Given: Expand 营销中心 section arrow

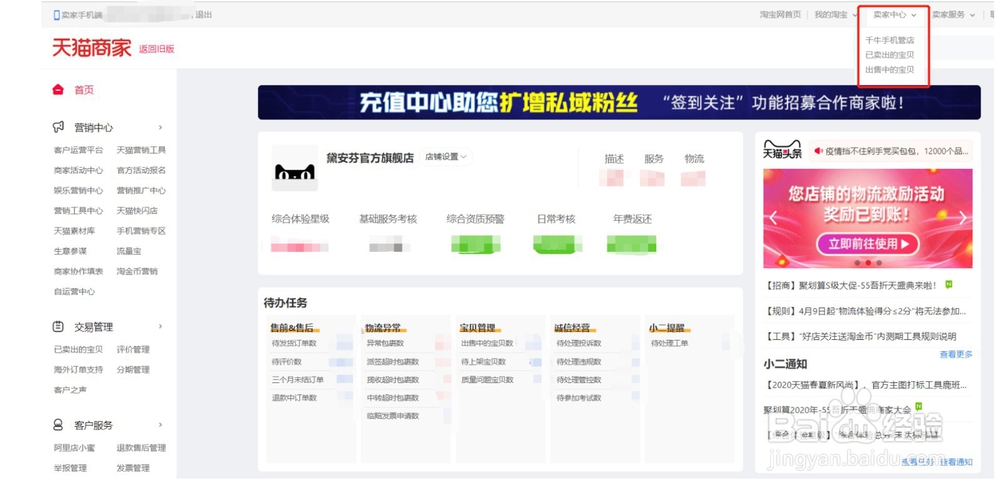Looking at the screenshot, I should click(x=160, y=128).
